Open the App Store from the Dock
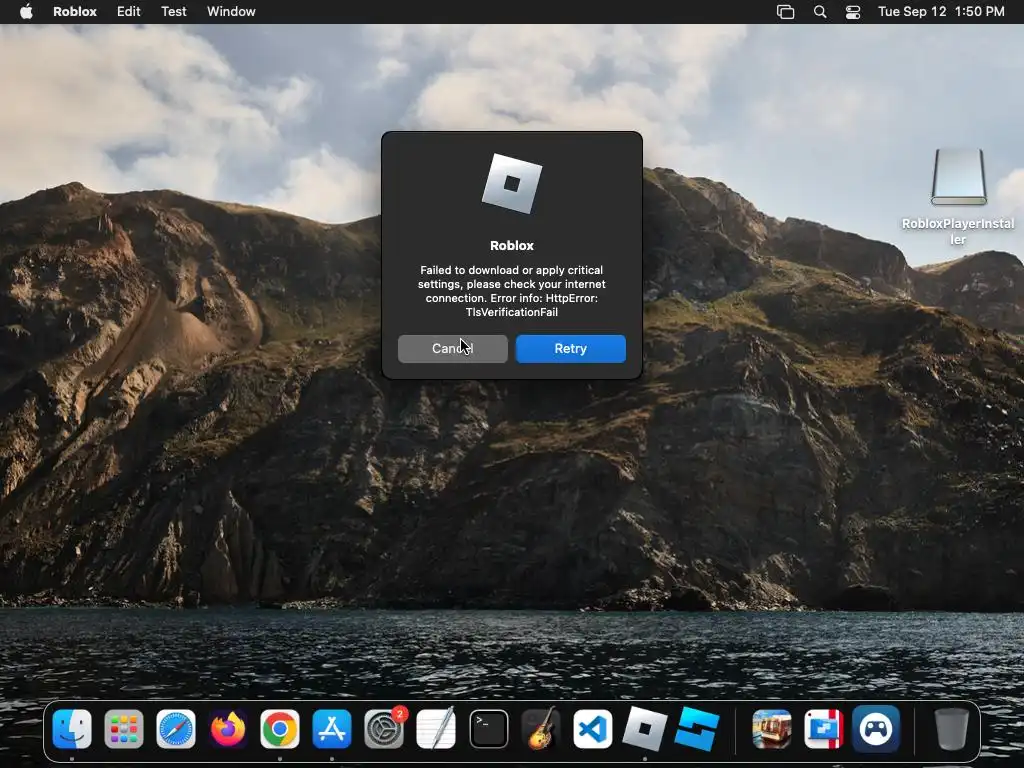Image resolution: width=1024 pixels, height=768 pixels. point(332,729)
